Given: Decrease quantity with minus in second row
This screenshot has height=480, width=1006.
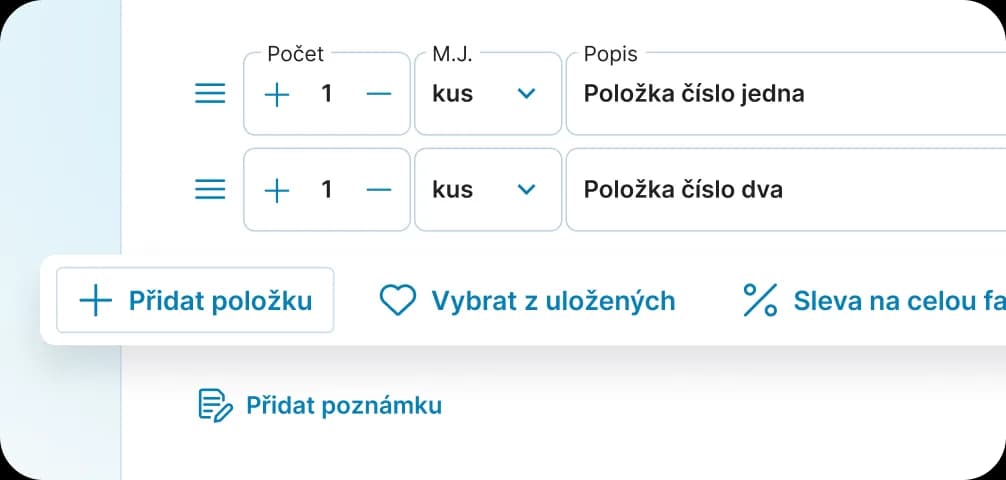Looking at the screenshot, I should 379,190.
